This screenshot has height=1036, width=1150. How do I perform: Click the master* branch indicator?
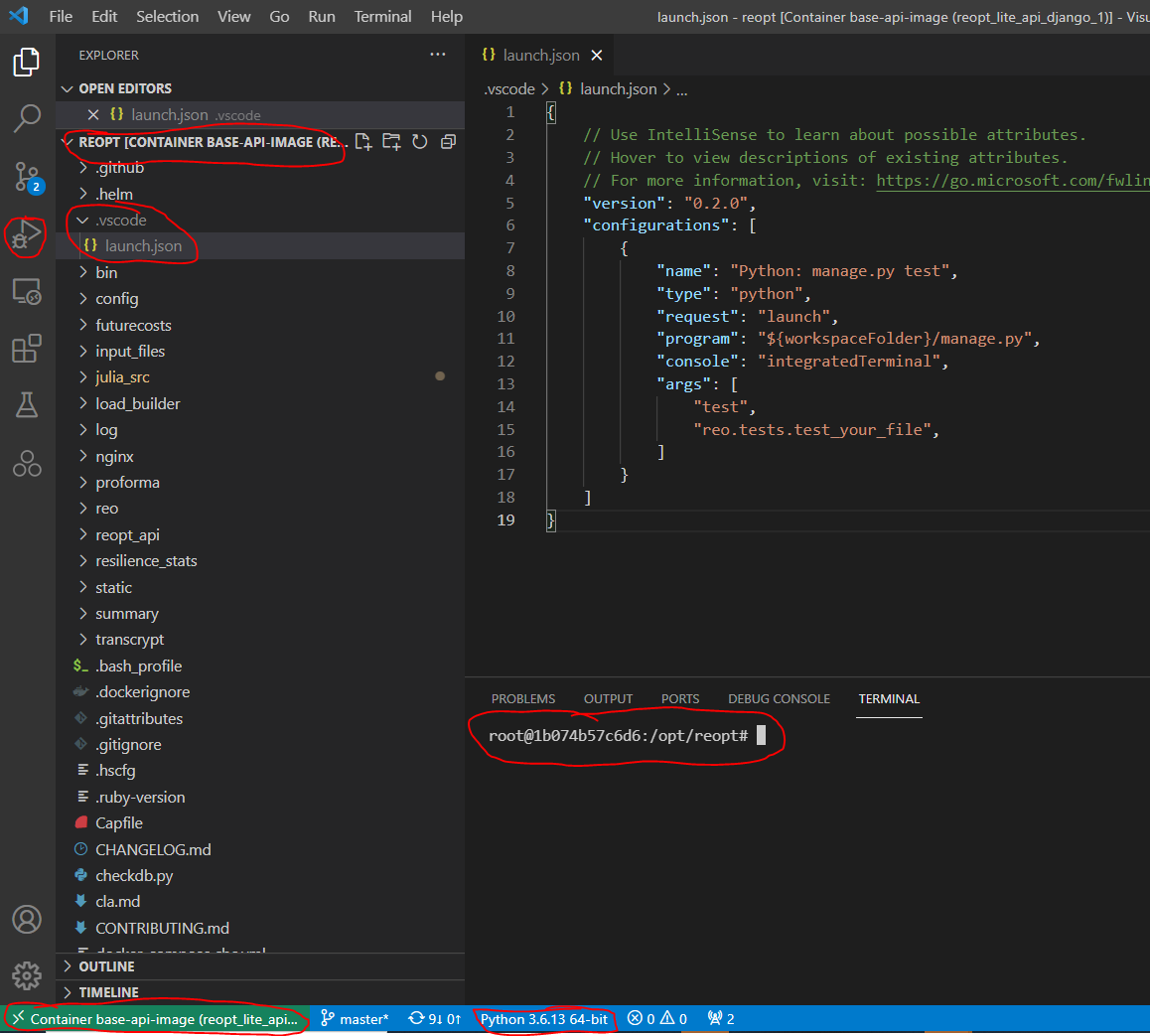(x=355, y=1018)
